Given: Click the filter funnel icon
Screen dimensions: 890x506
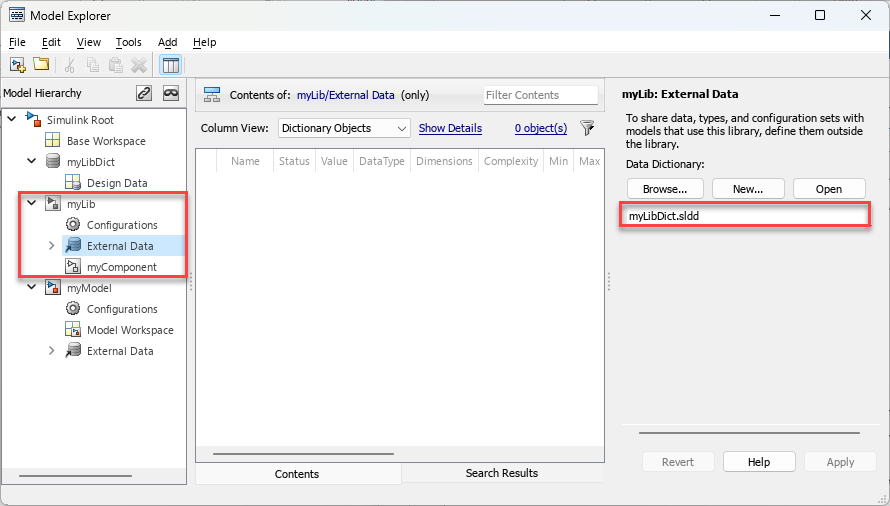Looking at the screenshot, I should [x=587, y=128].
